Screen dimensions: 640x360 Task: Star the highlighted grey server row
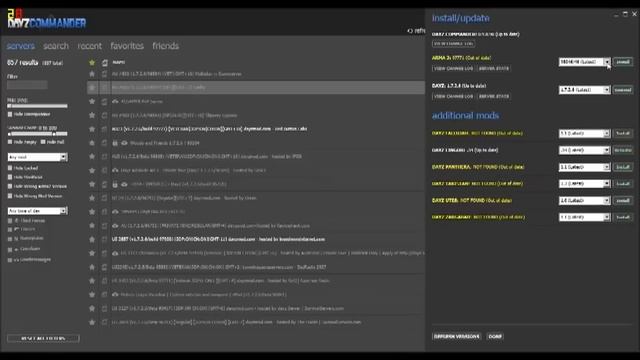click(92, 87)
